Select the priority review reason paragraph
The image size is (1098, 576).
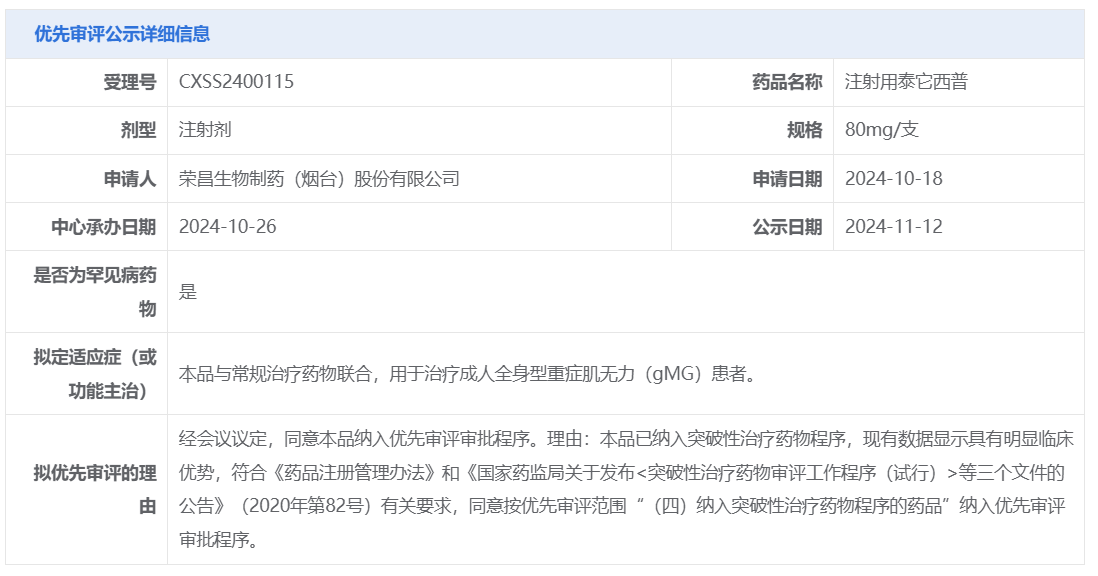point(625,489)
